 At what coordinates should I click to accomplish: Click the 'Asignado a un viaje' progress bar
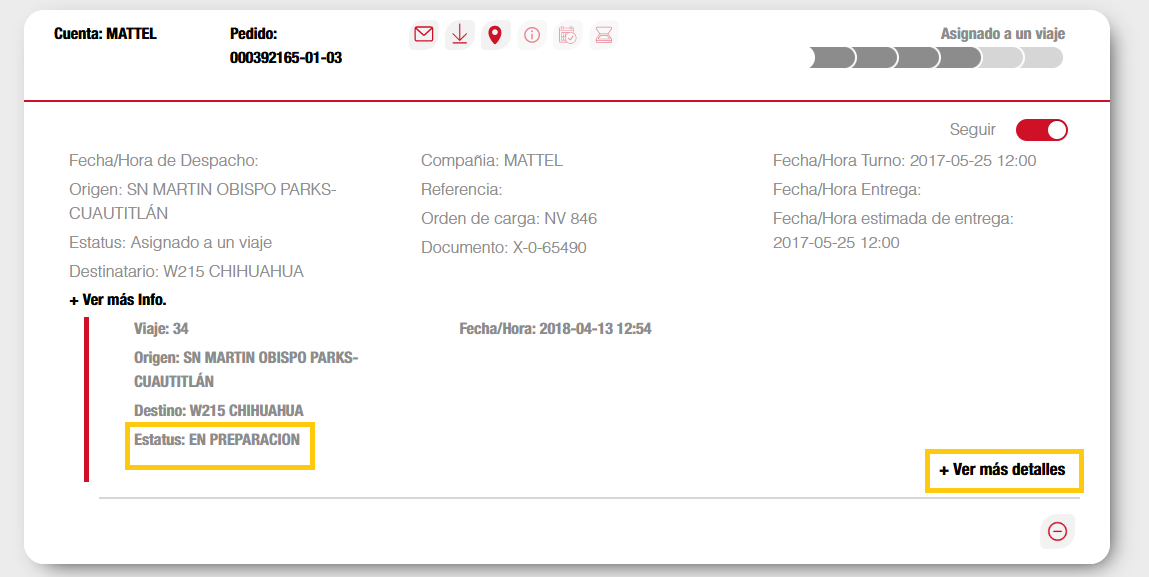click(935, 58)
